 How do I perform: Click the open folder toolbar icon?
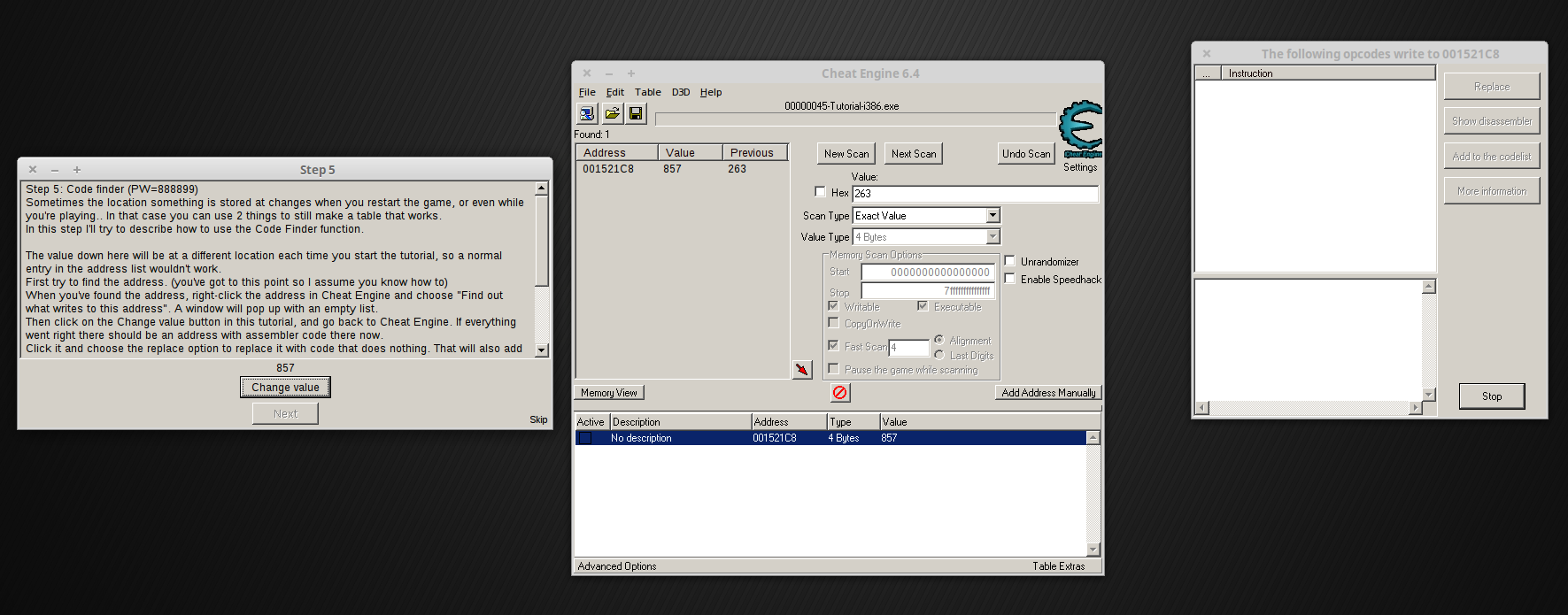(x=612, y=114)
